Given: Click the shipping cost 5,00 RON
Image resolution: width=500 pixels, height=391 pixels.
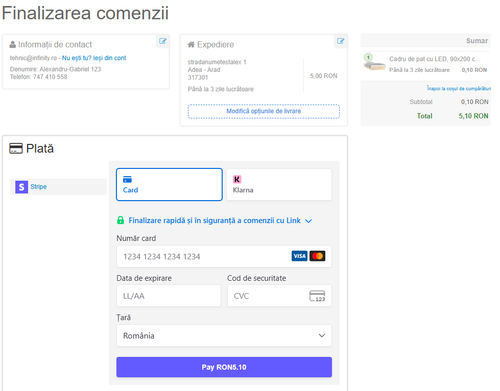Looking at the screenshot, I should (x=324, y=76).
